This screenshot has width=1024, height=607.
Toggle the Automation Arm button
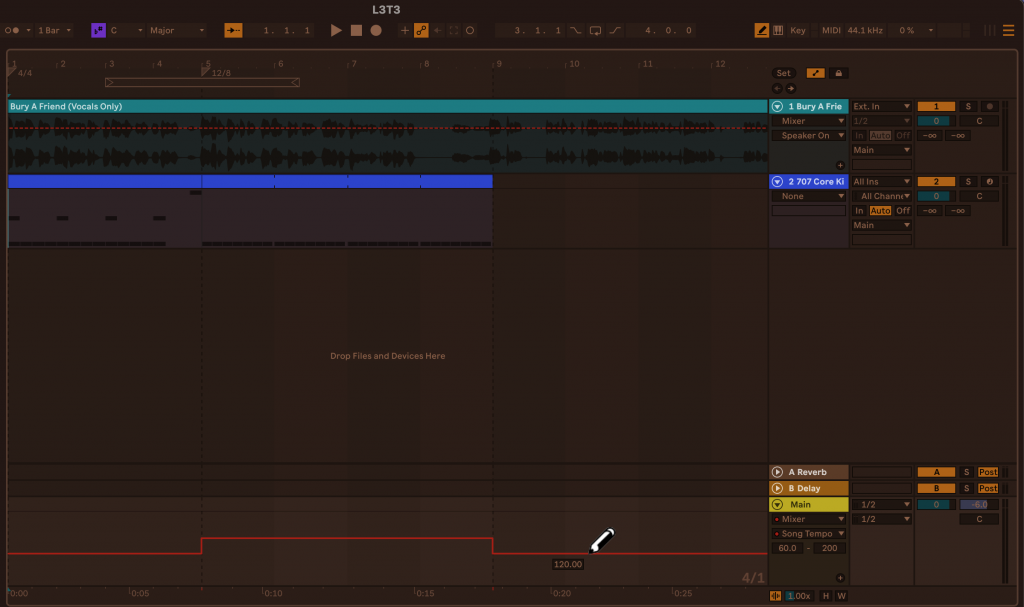[x=421, y=31]
